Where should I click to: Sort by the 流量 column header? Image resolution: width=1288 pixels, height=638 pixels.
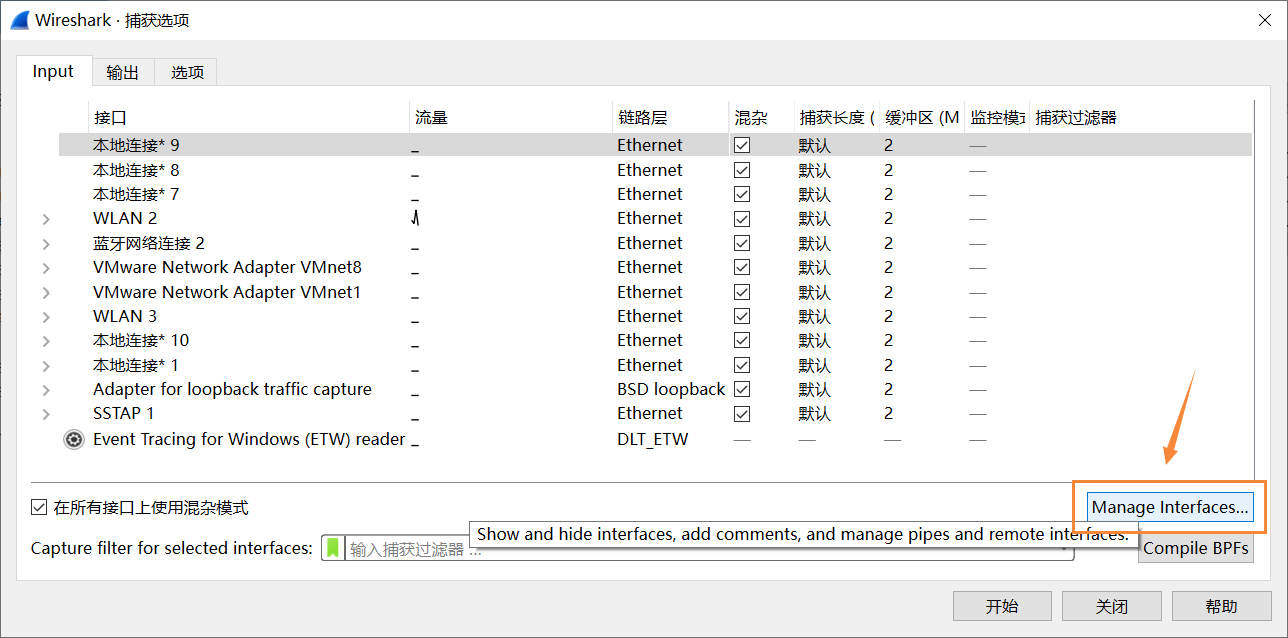tap(511, 117)
